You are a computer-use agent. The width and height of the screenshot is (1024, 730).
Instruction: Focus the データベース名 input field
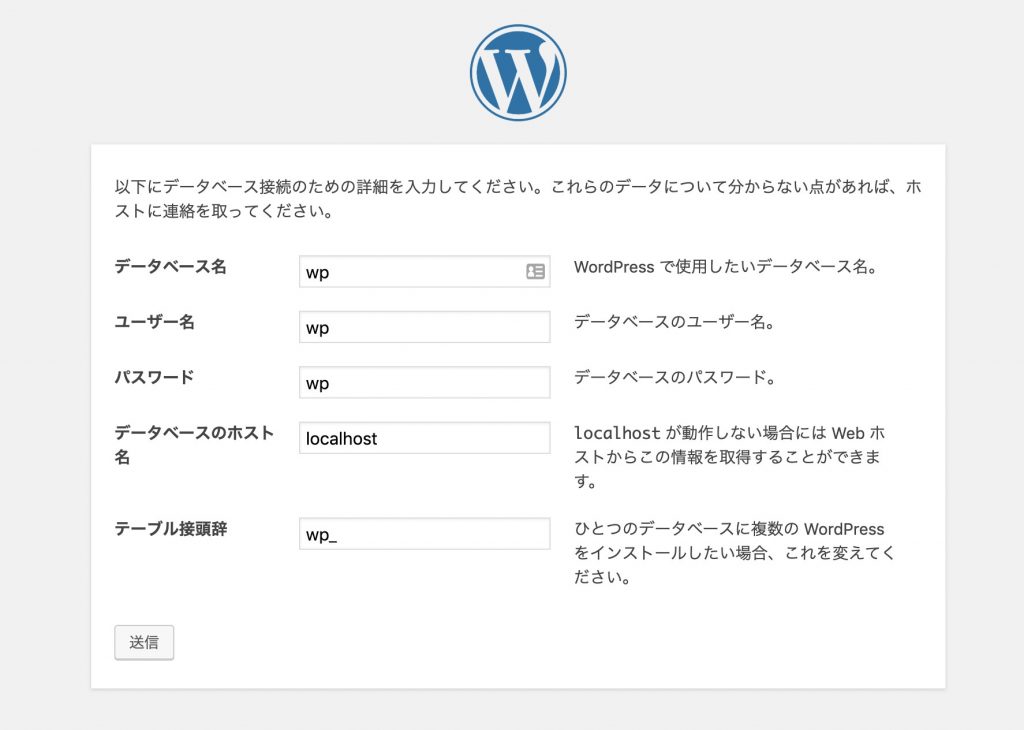[x=424, y=272]
